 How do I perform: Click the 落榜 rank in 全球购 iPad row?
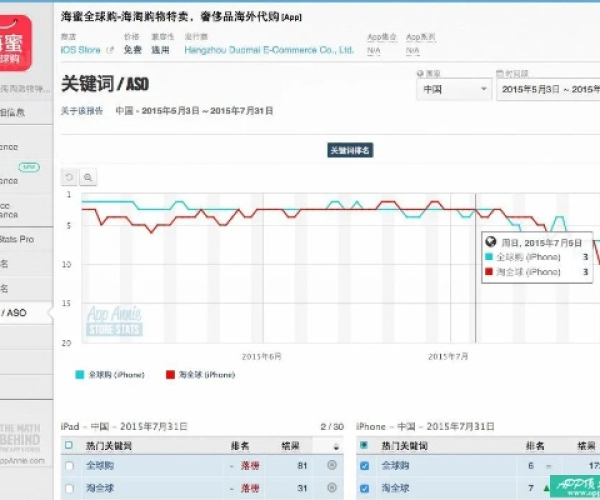coord(250,466)
